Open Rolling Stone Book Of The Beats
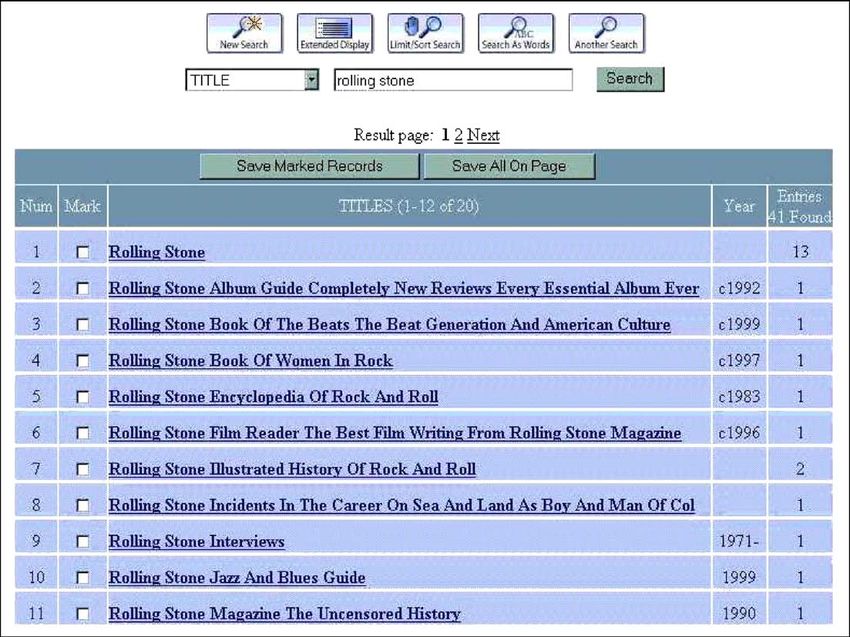The image size is (850, 637). [x=389, y=325]
